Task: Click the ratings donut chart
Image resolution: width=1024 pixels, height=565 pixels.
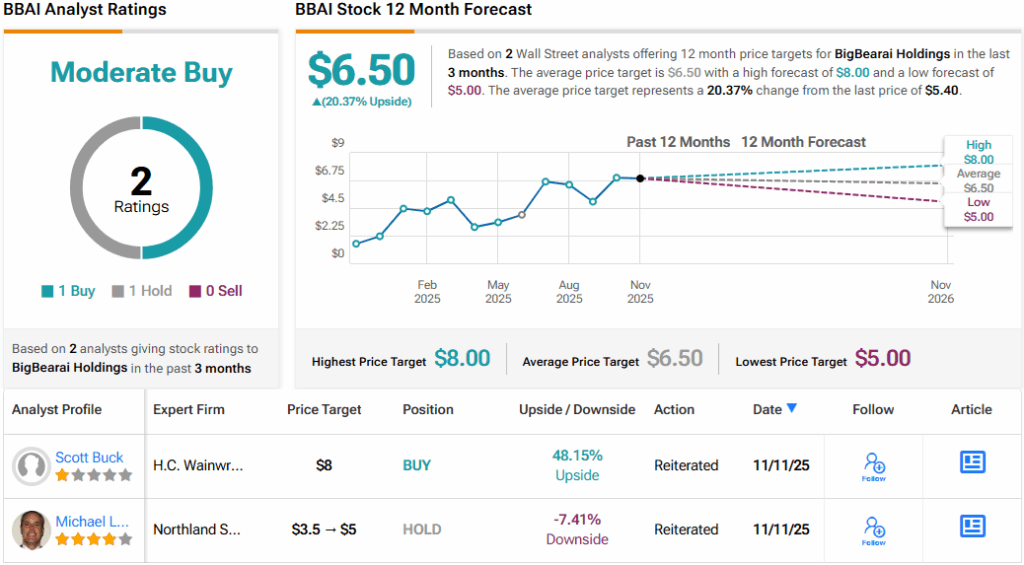Action: click(x=141, y=187)
